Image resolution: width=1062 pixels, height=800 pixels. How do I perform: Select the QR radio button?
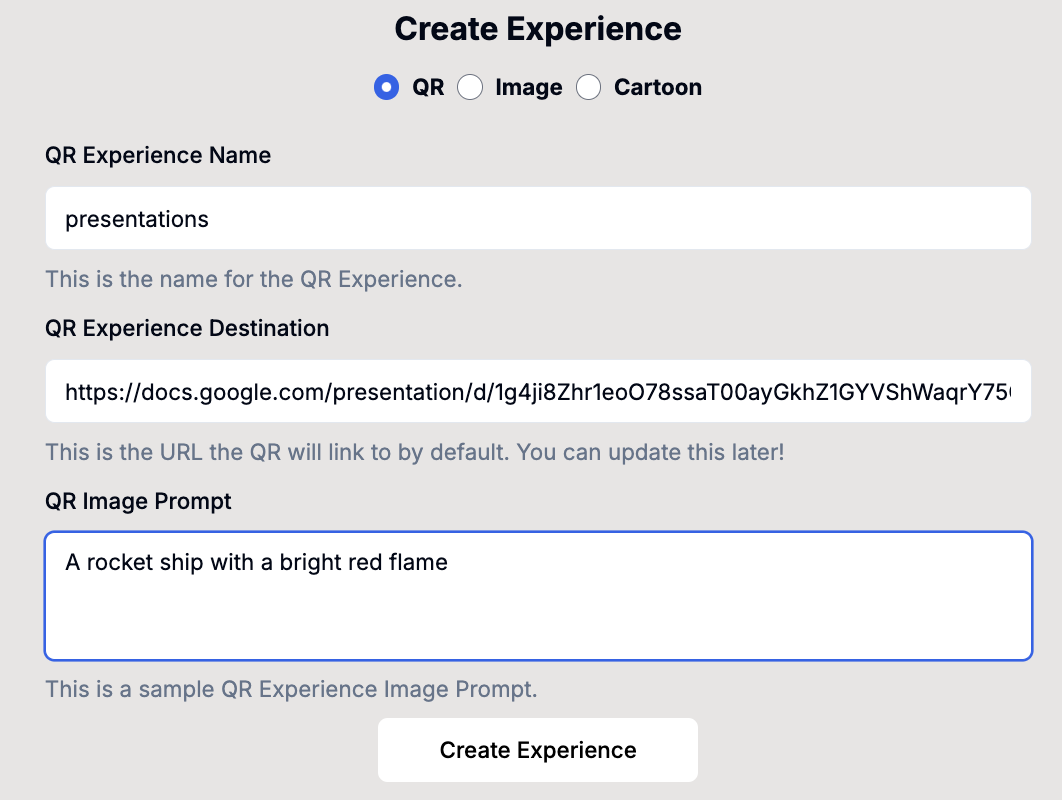(x=386, y=87)
